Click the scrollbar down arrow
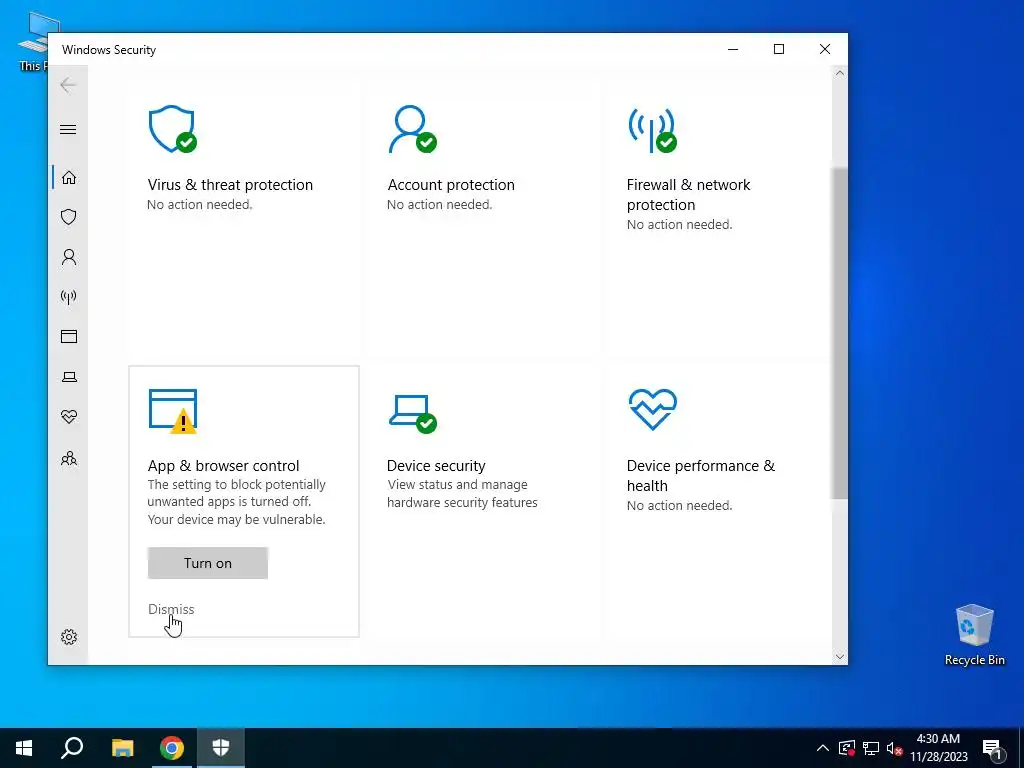Screen dimensions: 1024x768 tap(840, 657)
